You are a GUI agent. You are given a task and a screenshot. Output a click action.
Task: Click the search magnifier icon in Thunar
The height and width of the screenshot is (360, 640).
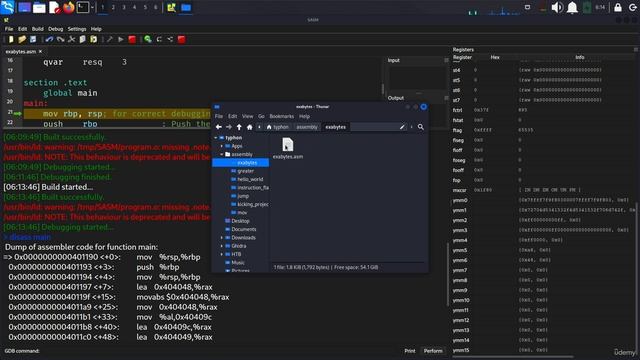tap(420, 127)
